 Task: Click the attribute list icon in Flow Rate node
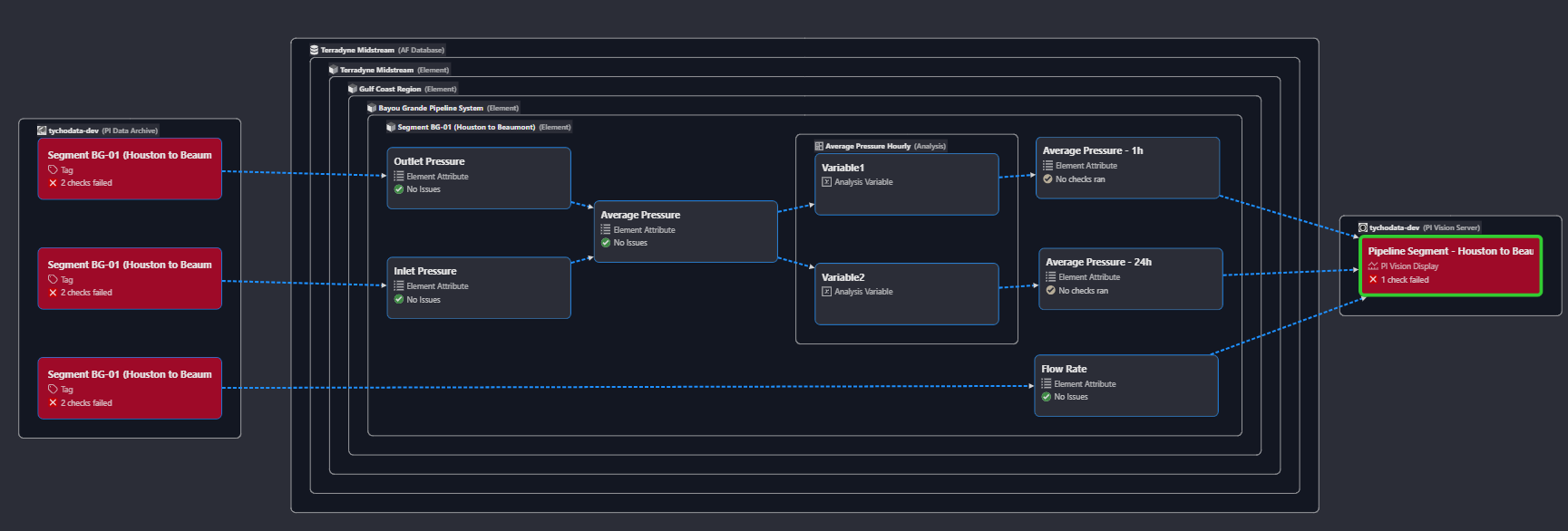pos(1047,383)
